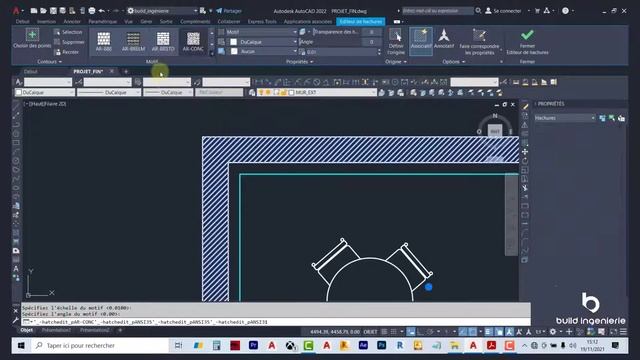Click the Undo arrow in quick access toolbar
This screenshot has width=640, height=360.
coord(102,11)
